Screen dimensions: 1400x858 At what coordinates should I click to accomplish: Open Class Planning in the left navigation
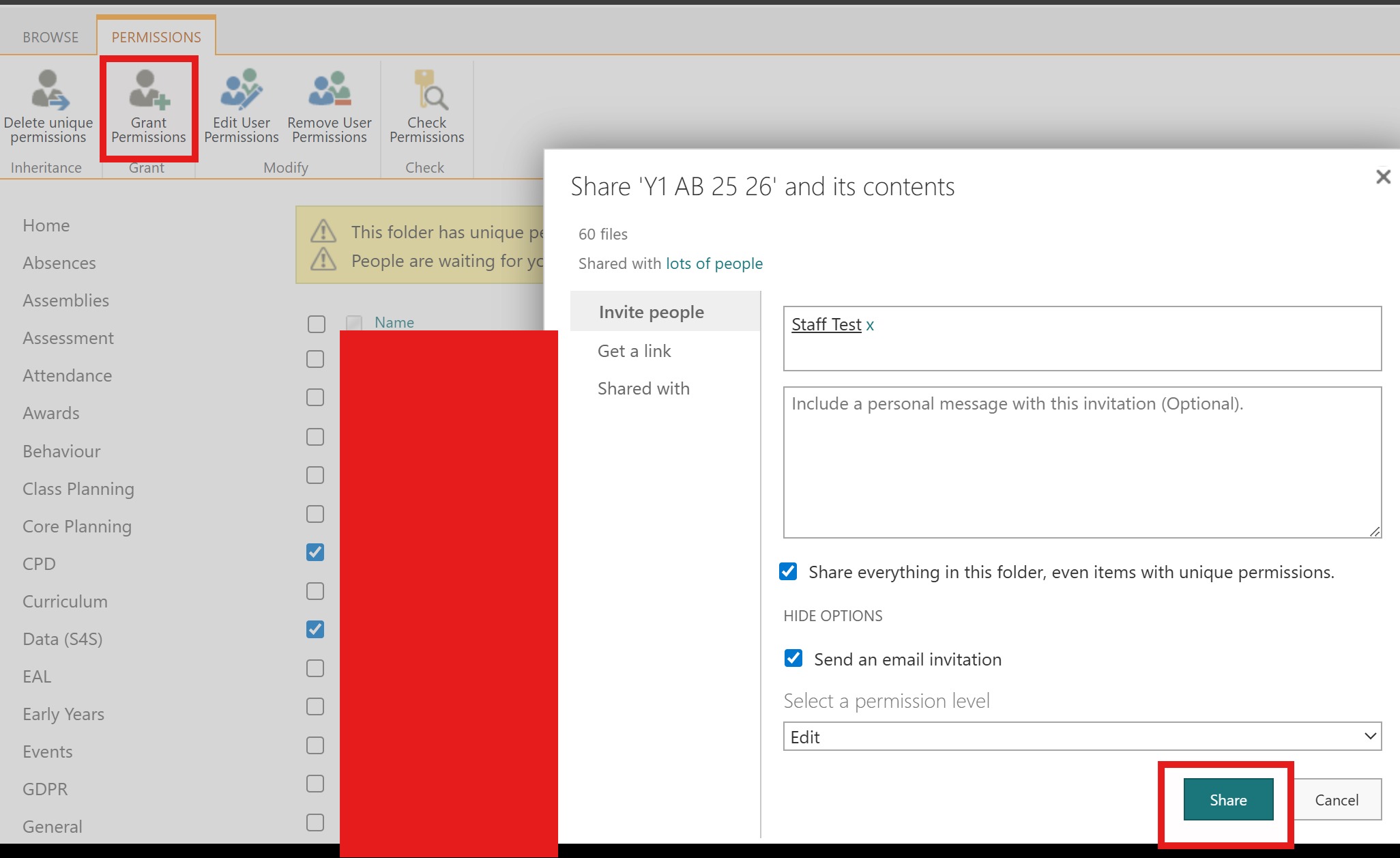point(78,489)
